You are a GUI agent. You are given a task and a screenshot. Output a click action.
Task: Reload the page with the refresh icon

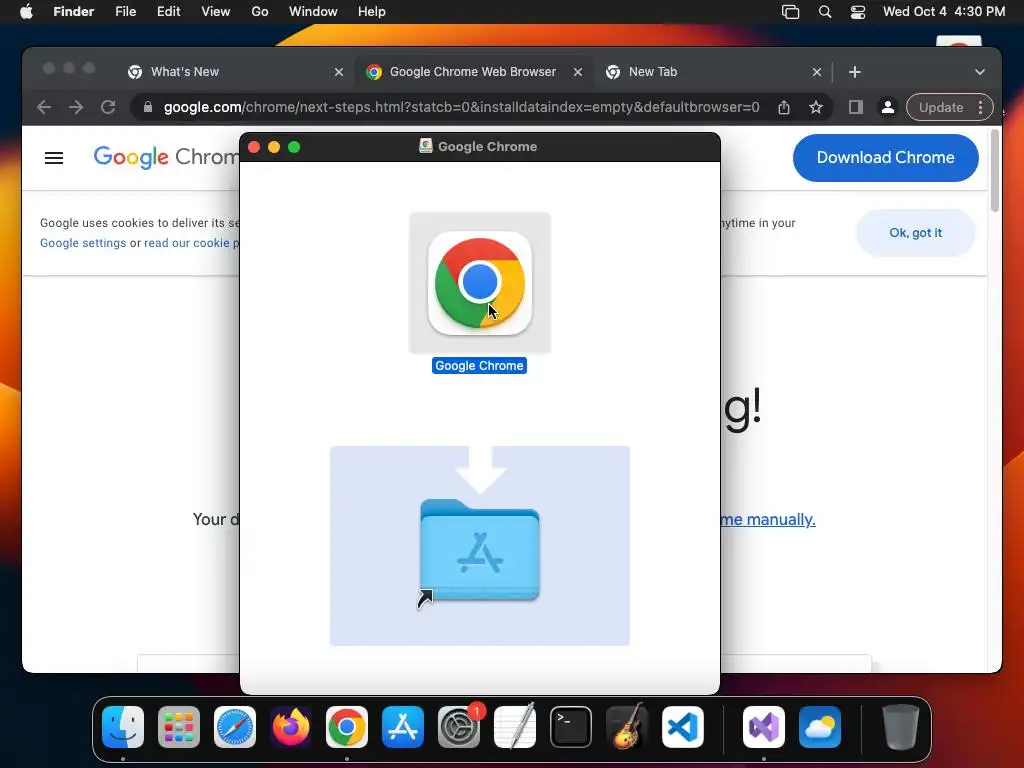pos(108,107)
